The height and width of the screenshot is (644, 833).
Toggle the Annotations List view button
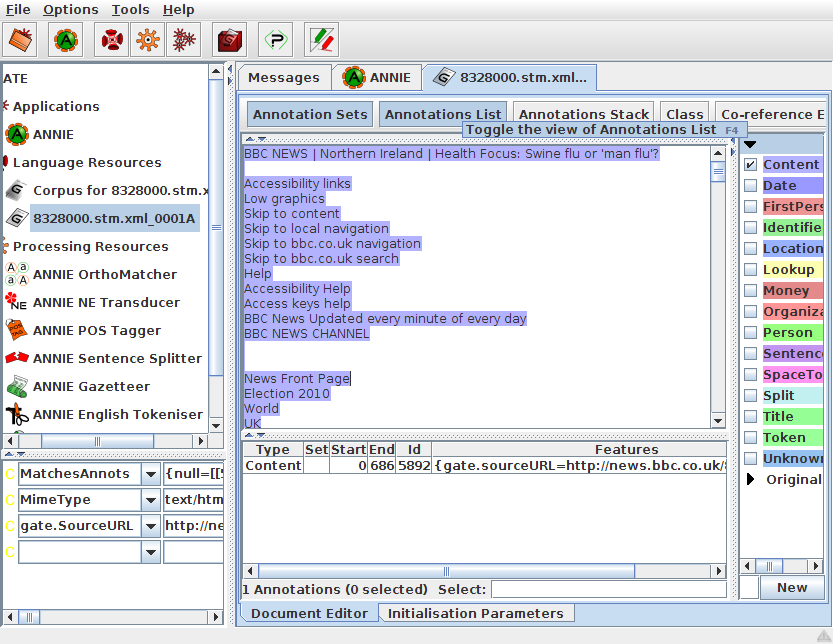[x=443, y=114]
